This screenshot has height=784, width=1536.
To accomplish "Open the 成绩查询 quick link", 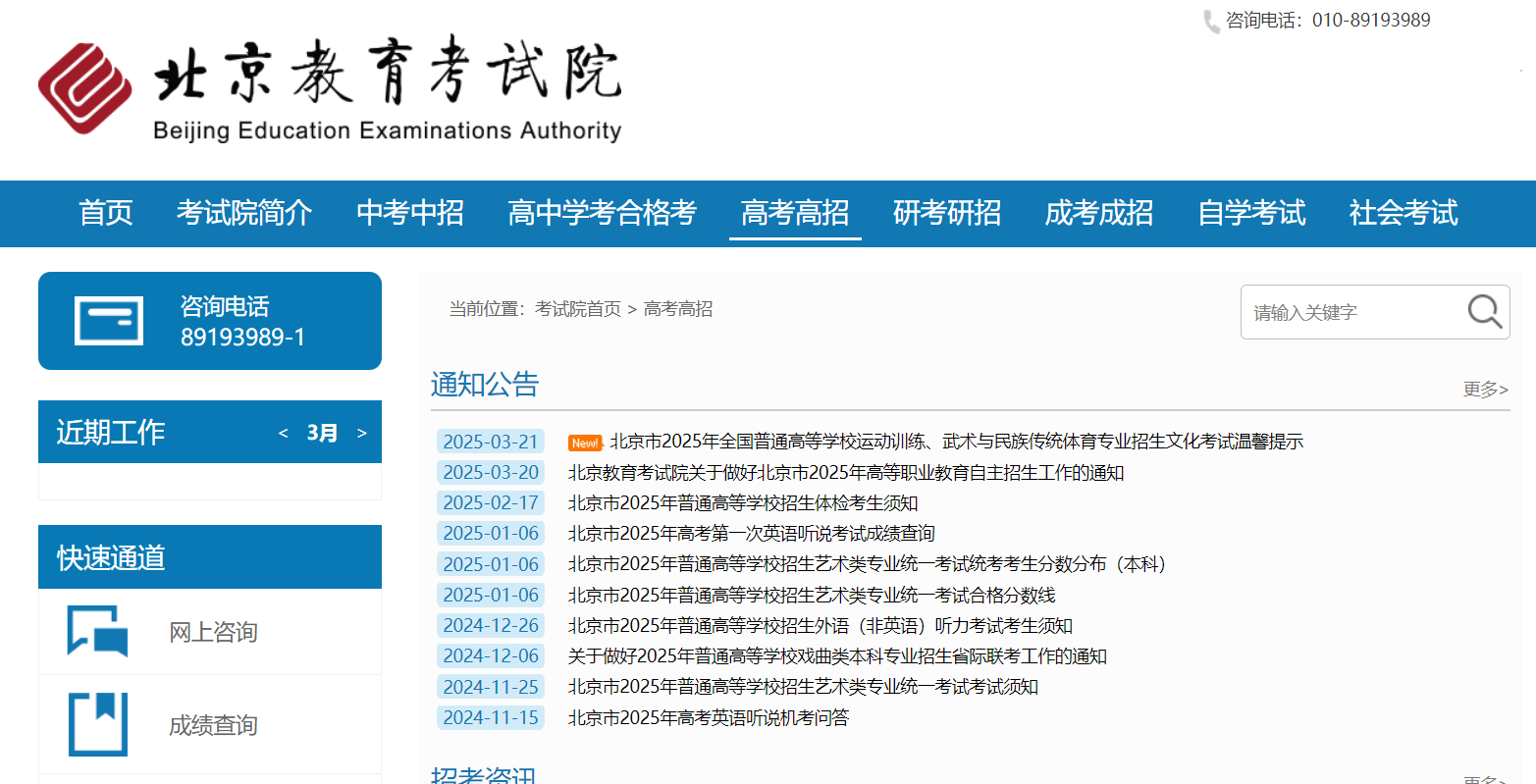I will [x=213, y=725].
